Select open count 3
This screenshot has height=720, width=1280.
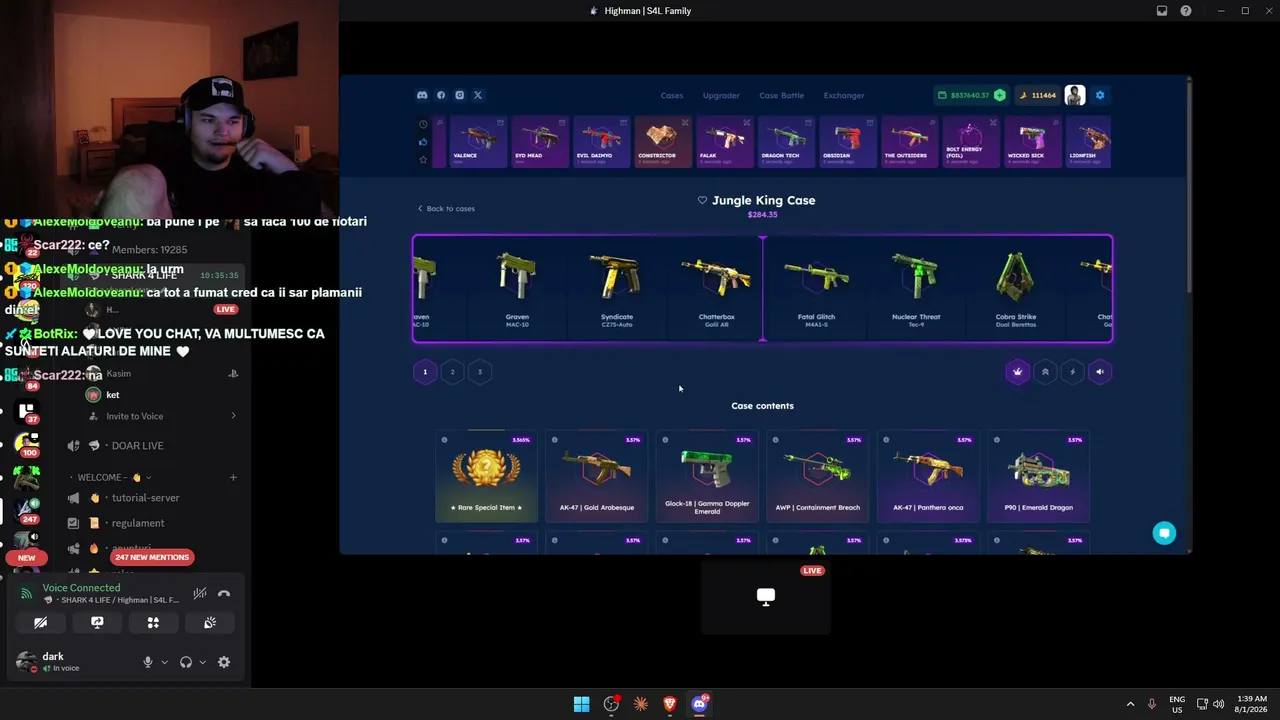480,372
